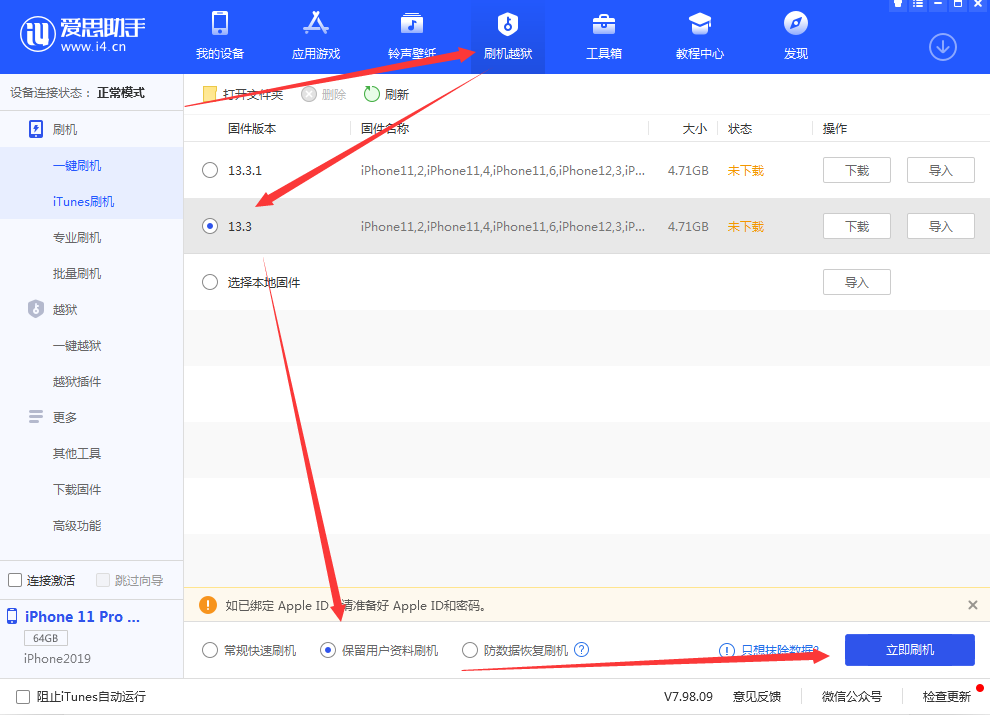Open 高级功能 in the sidebar
Screen dimensions: 990x715
click(77, 526)
